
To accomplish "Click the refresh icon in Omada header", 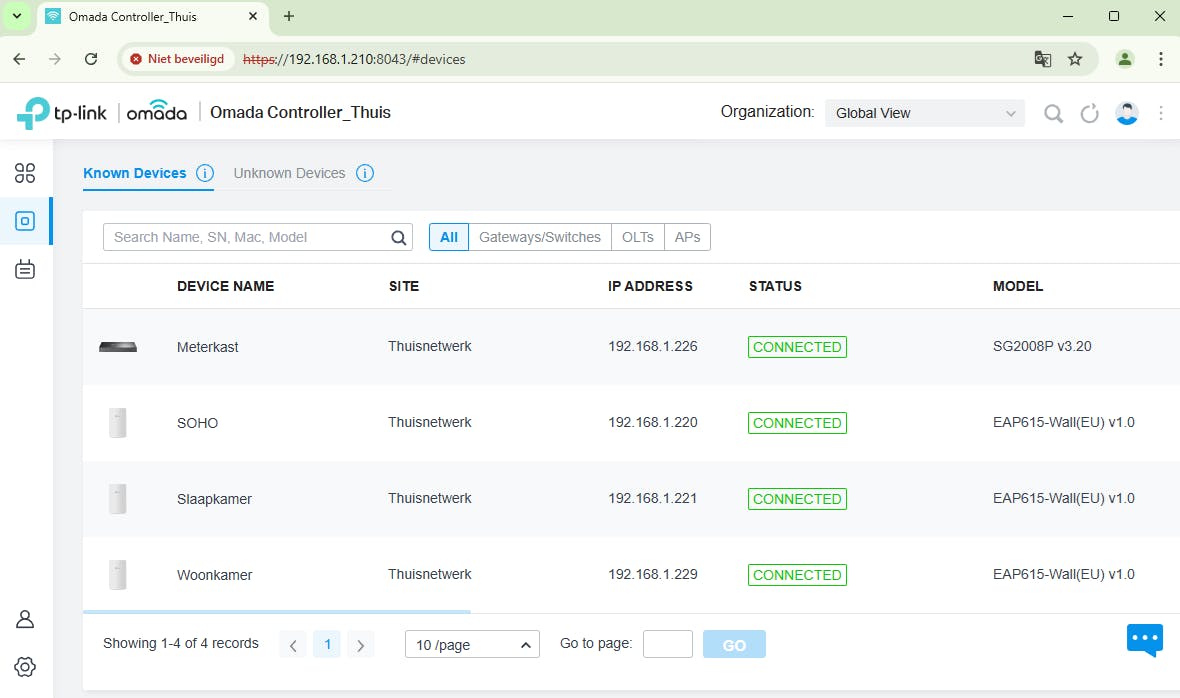I will tap(1089, 114).
